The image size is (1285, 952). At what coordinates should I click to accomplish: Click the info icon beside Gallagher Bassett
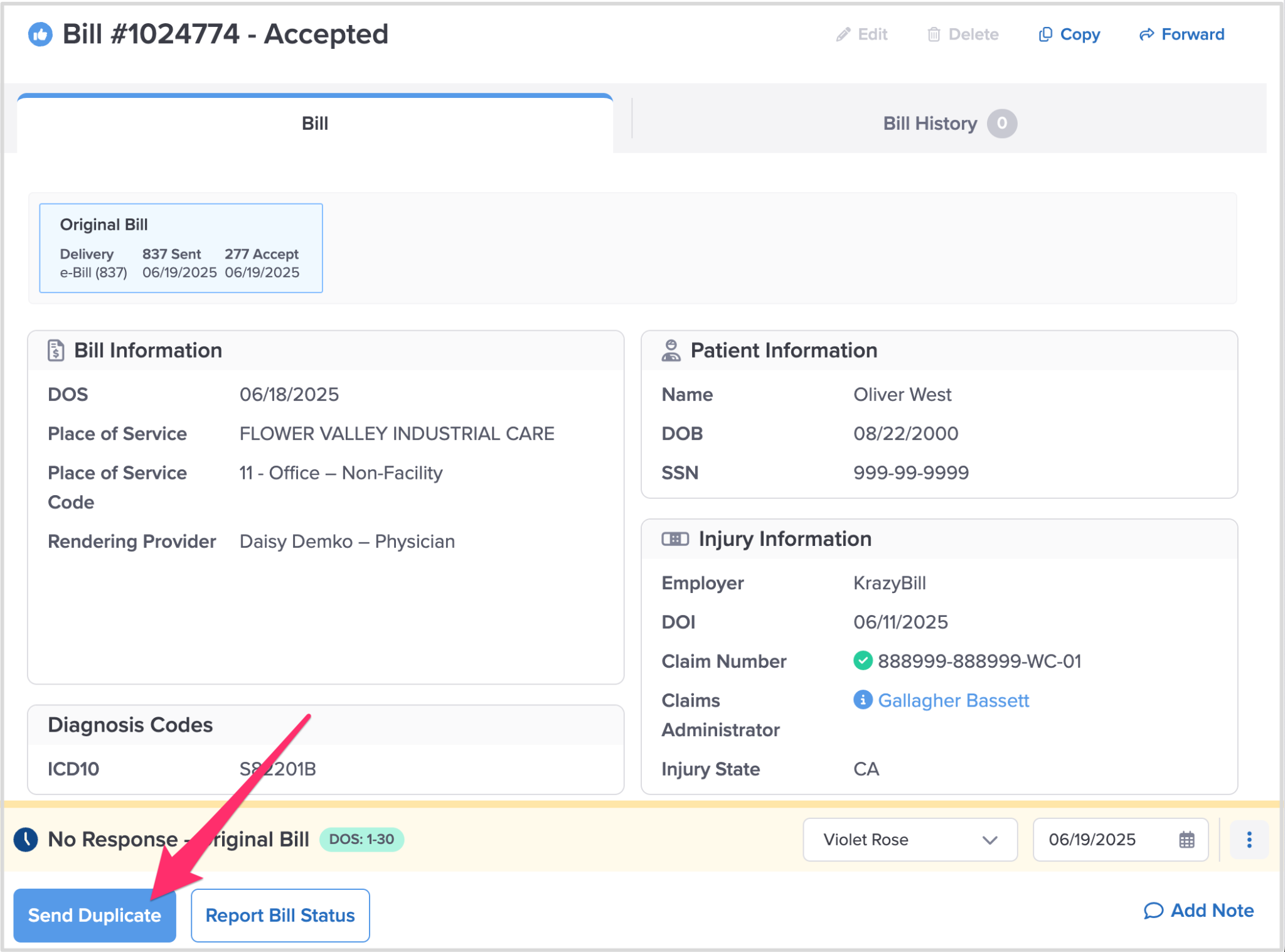click(x=863, y=700)
